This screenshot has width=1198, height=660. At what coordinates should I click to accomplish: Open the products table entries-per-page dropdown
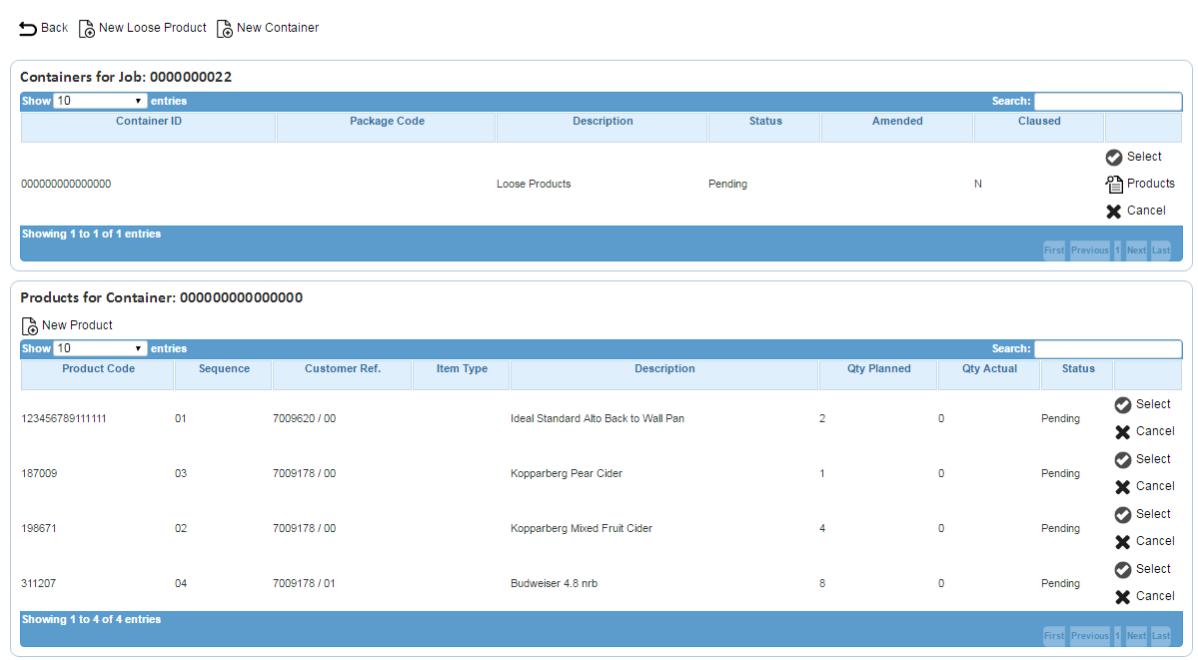tap(100, 348)
